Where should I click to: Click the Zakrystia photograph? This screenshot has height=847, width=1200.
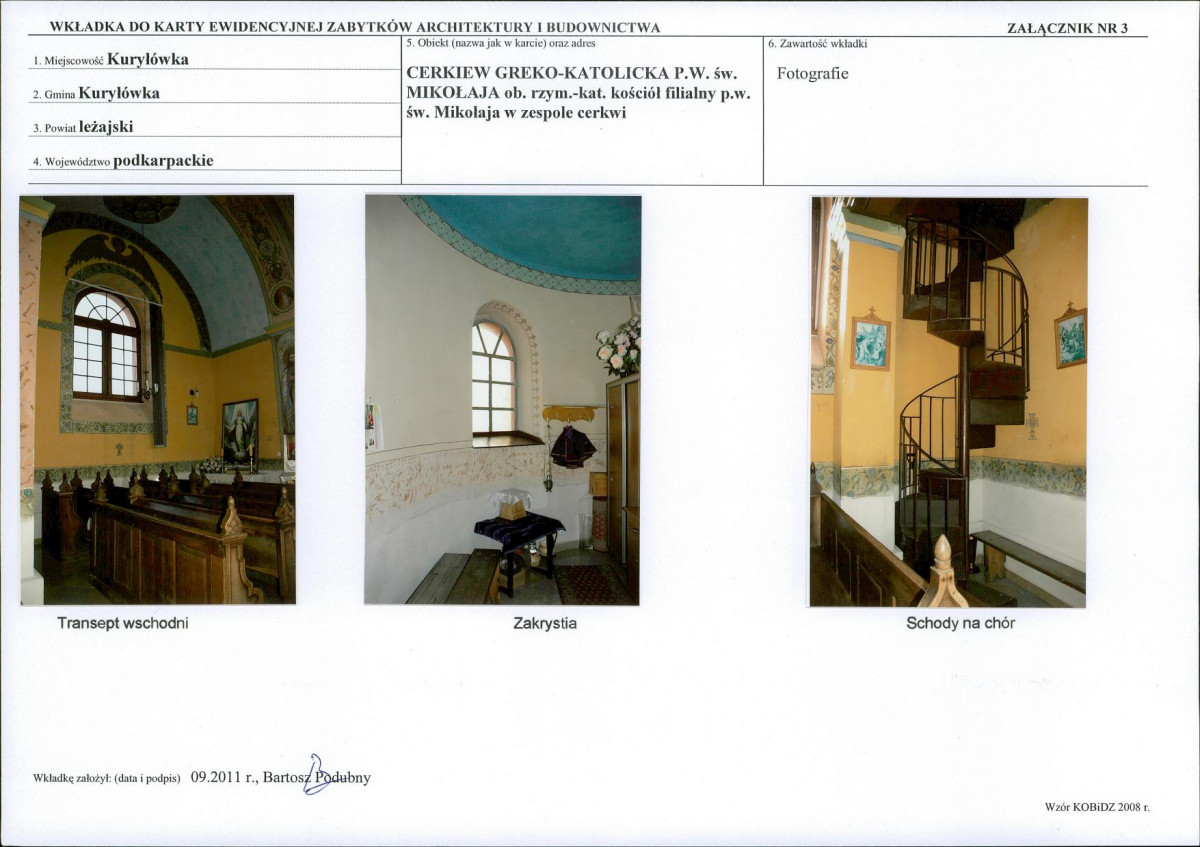coord(502,400)
